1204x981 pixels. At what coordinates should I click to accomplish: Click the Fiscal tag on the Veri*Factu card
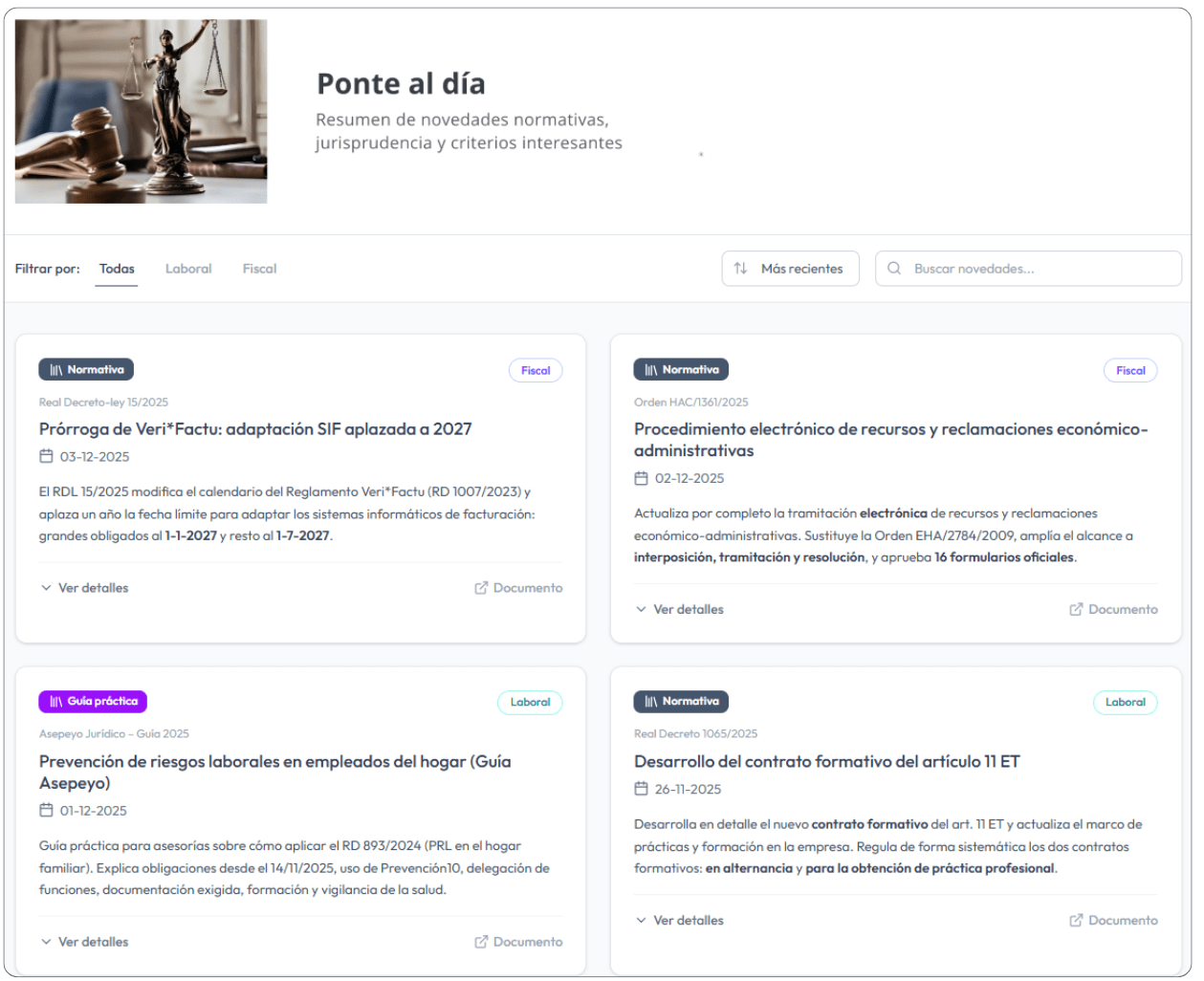pyautogui.click(x=536, y=371)
